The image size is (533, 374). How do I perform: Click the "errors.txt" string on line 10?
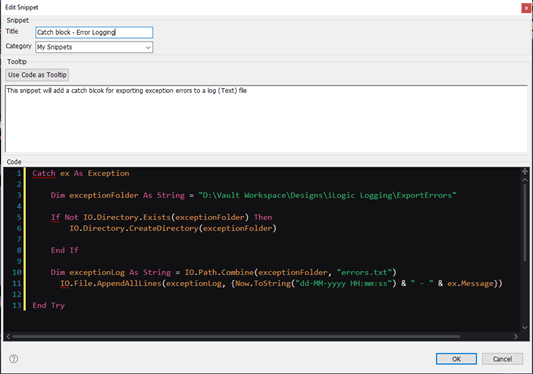coord(364,272)
